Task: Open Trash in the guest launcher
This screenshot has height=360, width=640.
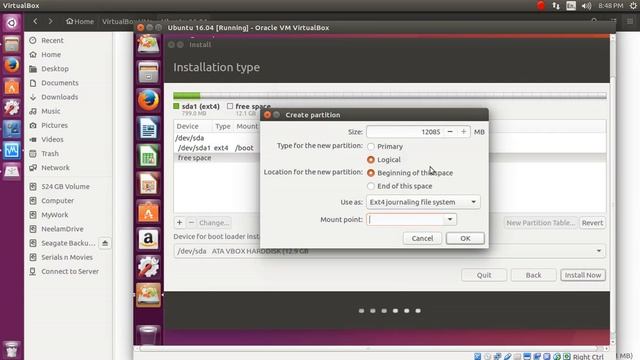Action: click(148, 336)
